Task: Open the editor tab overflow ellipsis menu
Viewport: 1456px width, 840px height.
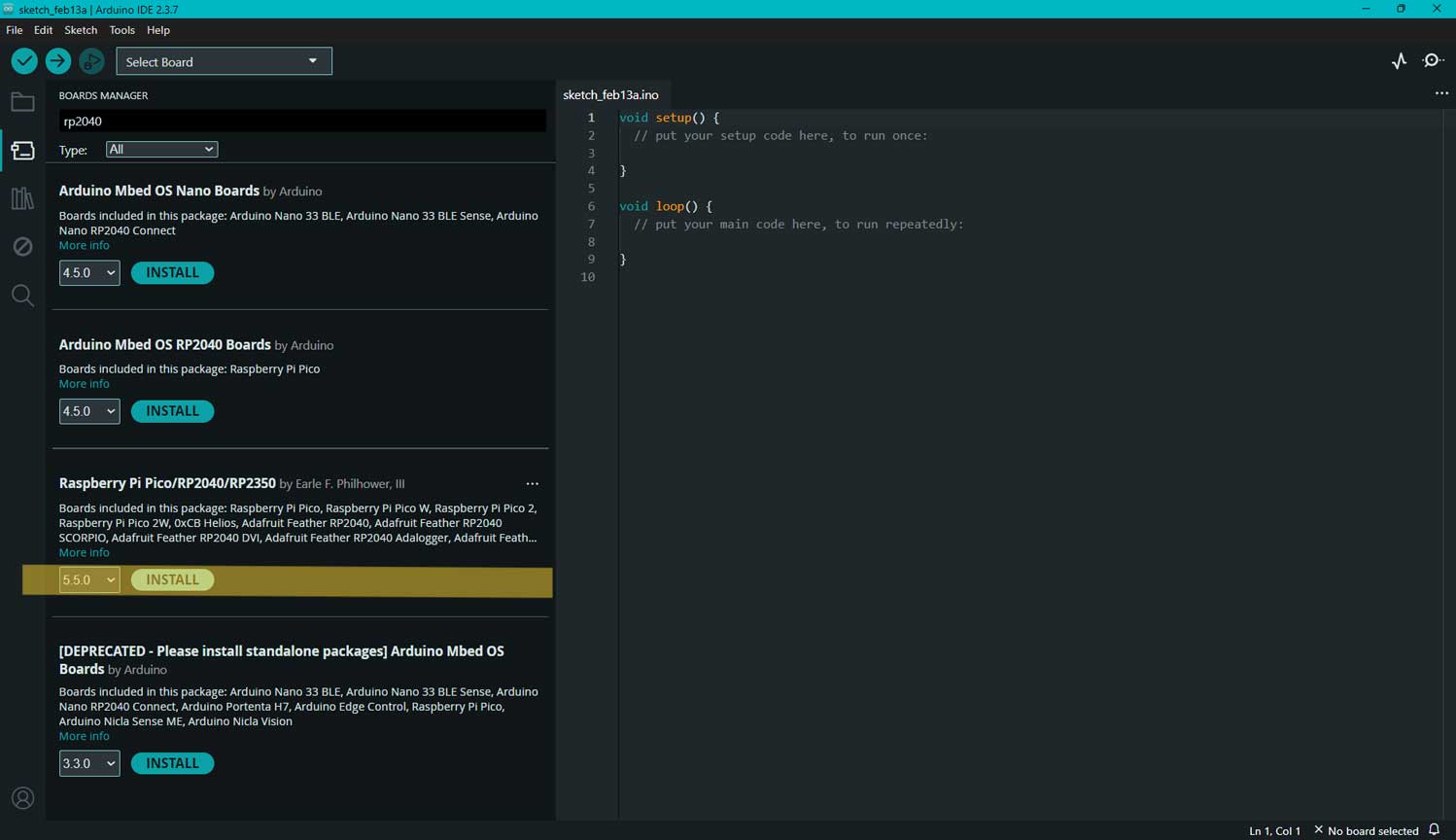Action: [1441, 93]
